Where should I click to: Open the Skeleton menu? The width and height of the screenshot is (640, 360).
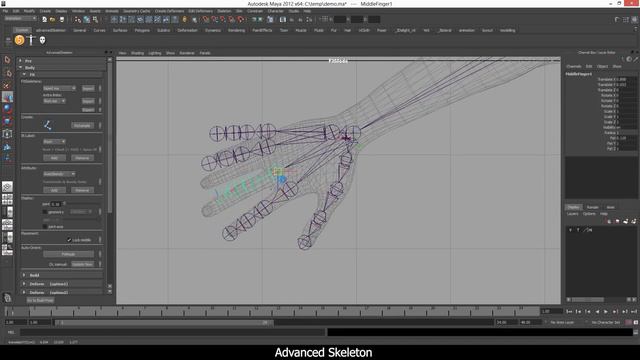point(224,11)
